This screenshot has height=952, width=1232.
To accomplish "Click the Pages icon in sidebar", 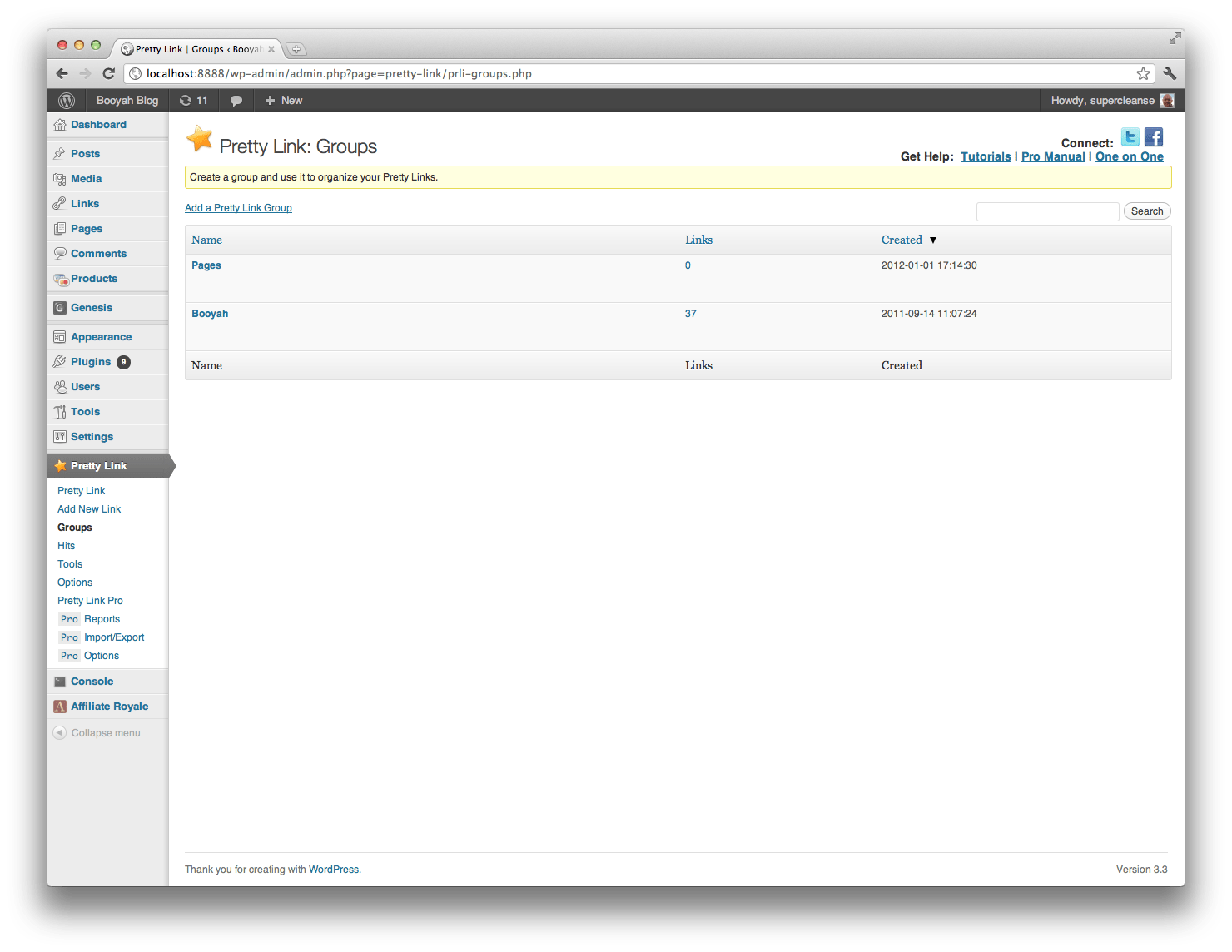I will 60,229.
